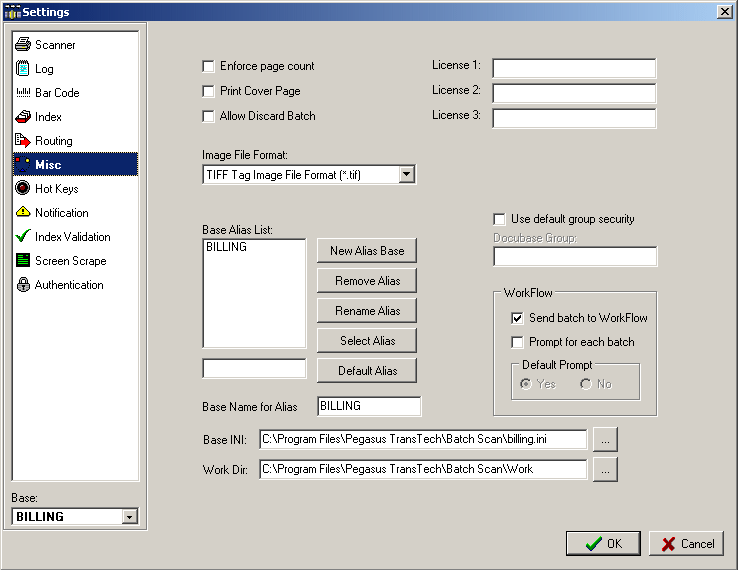Click the Remove Alias button

[367, 281]
